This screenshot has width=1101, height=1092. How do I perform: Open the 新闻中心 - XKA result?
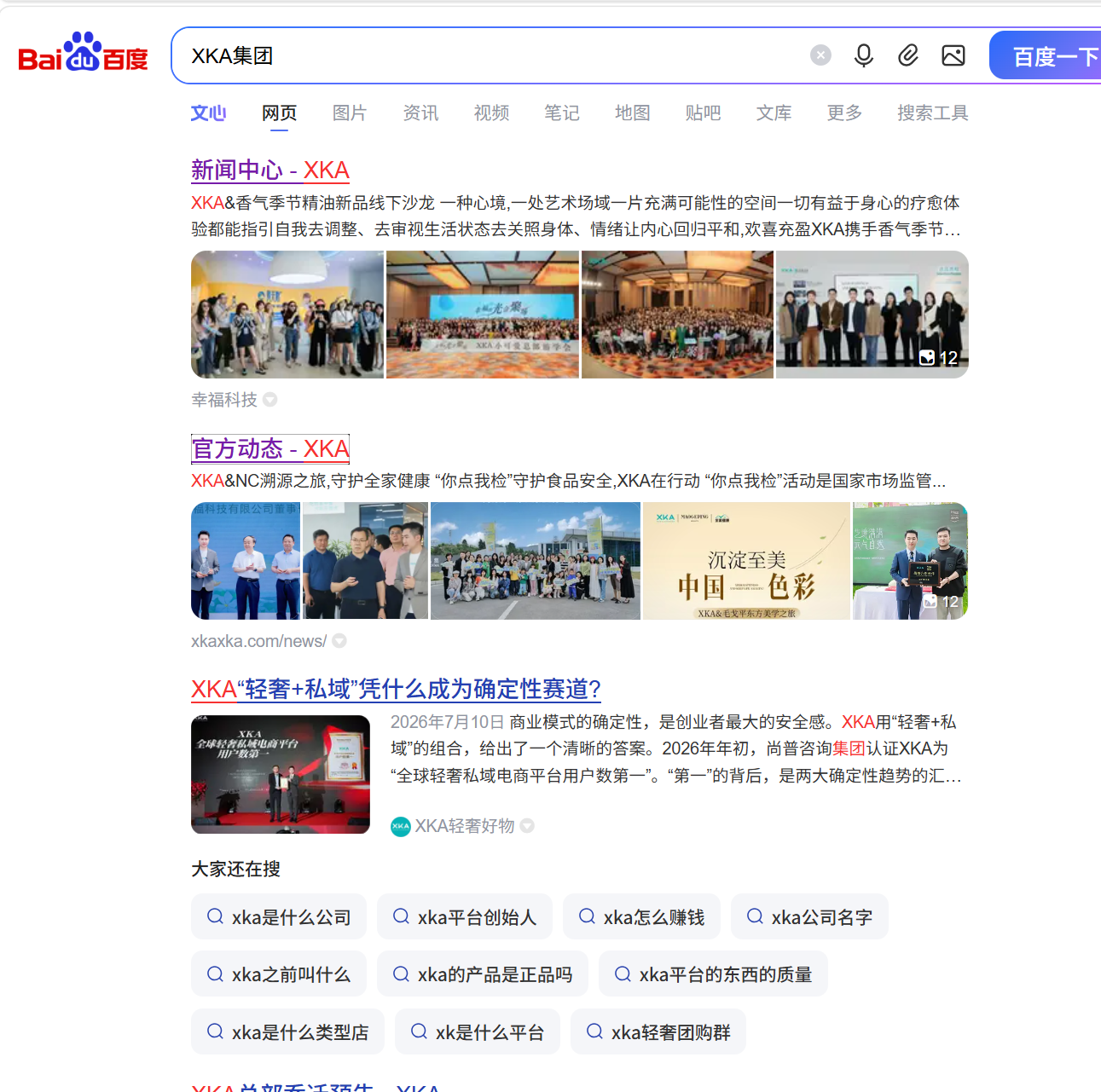click(x=270, y=170)
